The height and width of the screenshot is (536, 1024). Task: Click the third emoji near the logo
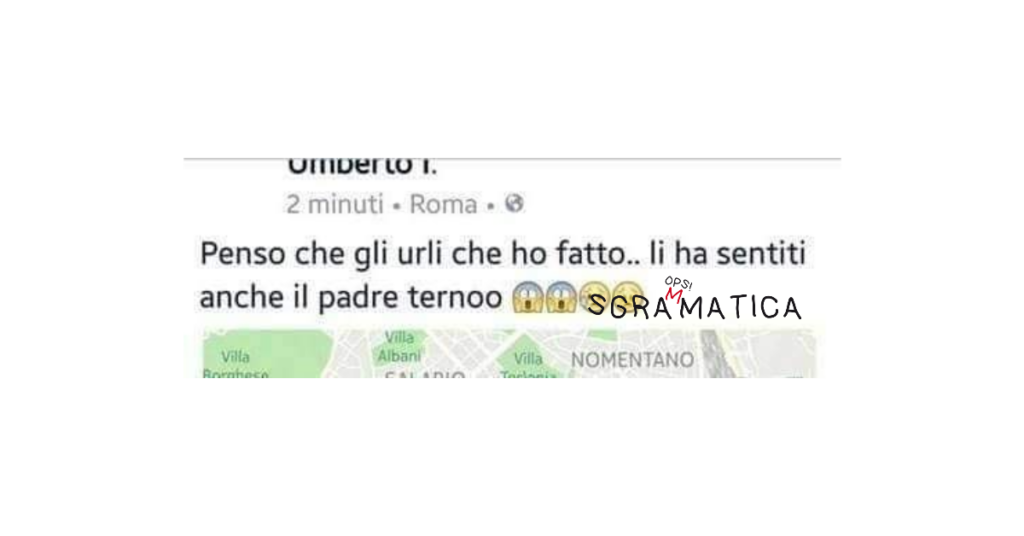594,297
